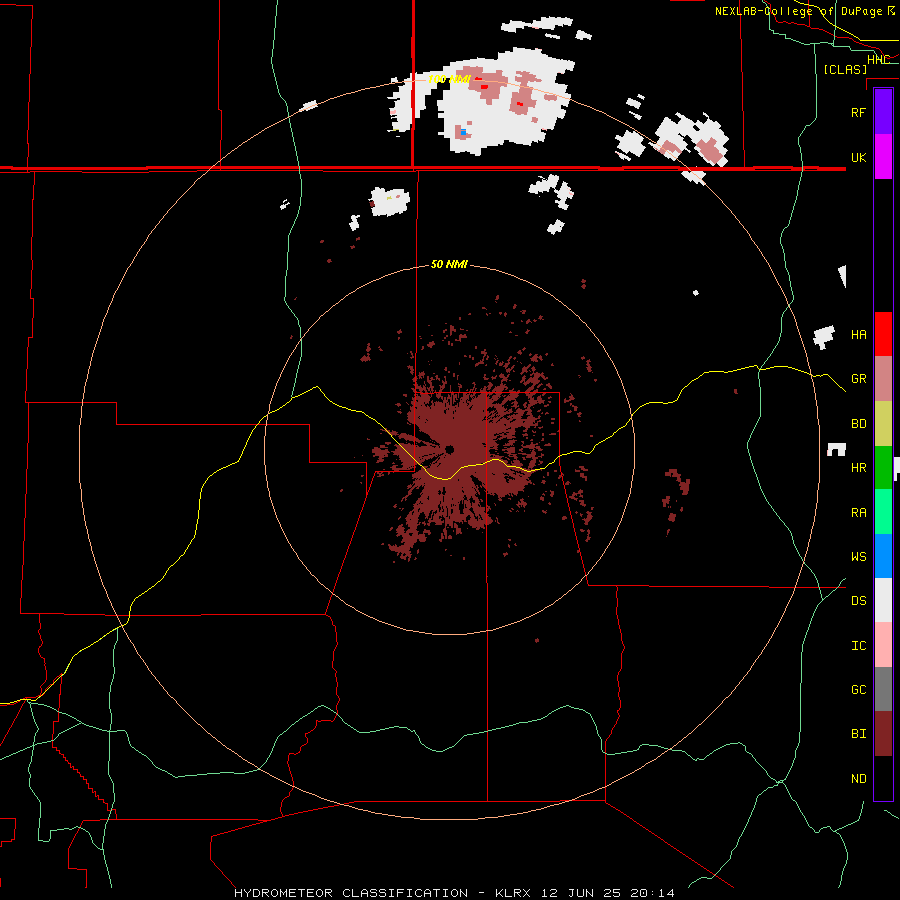Viewport: 900px width, 900px height.
Task: Click the '[CLAS]' product label
Action: pos(845,69)
